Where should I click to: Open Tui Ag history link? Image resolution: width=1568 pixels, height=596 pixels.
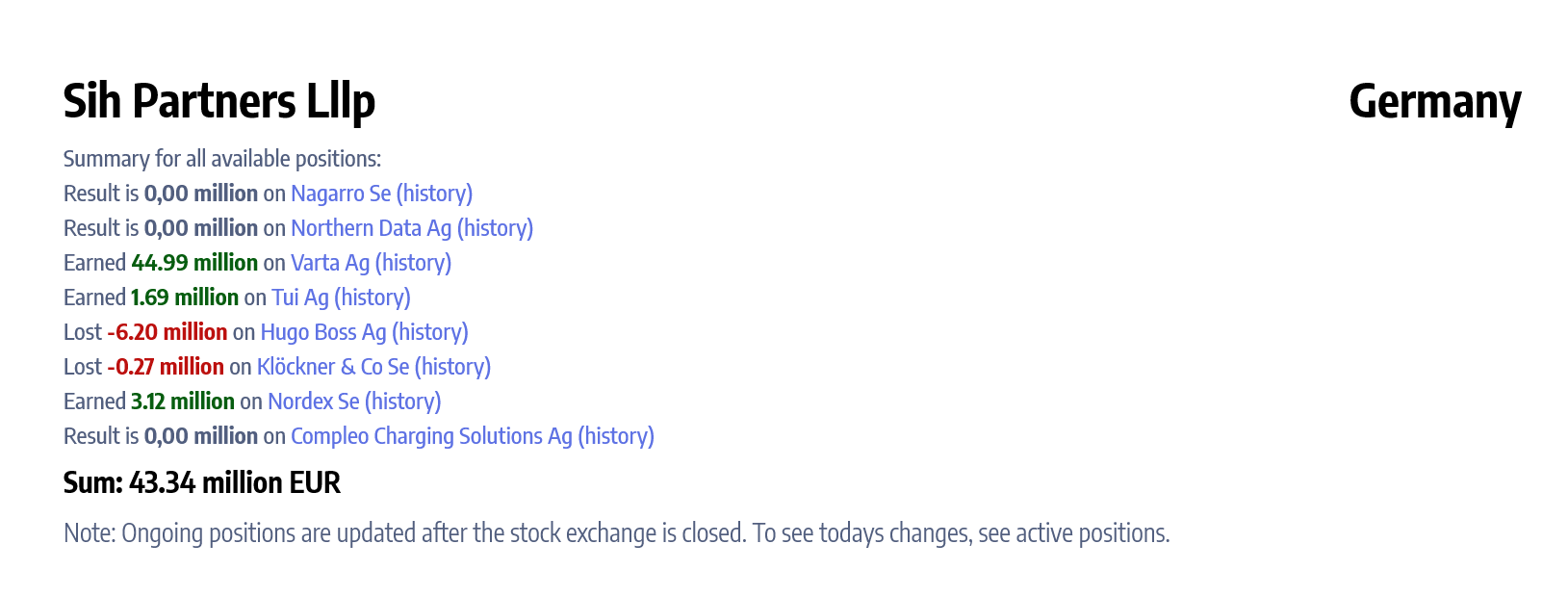point(373,298)
